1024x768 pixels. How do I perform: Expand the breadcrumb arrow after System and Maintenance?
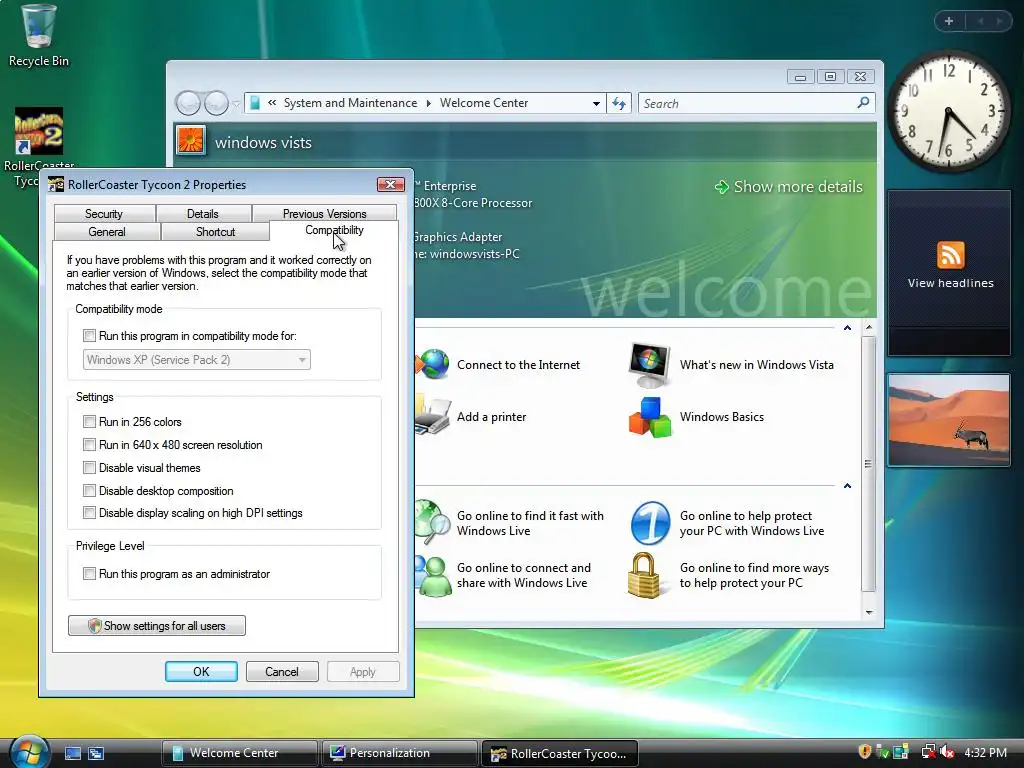(428, 103)
